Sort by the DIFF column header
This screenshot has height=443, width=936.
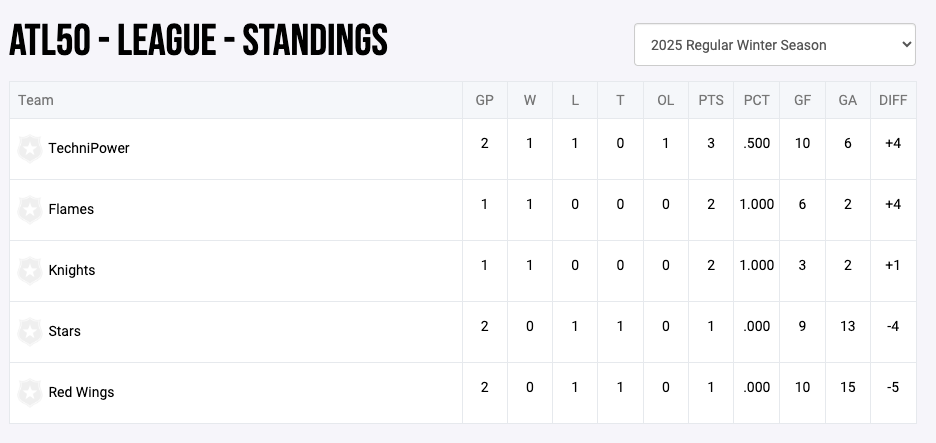[893, 100]
